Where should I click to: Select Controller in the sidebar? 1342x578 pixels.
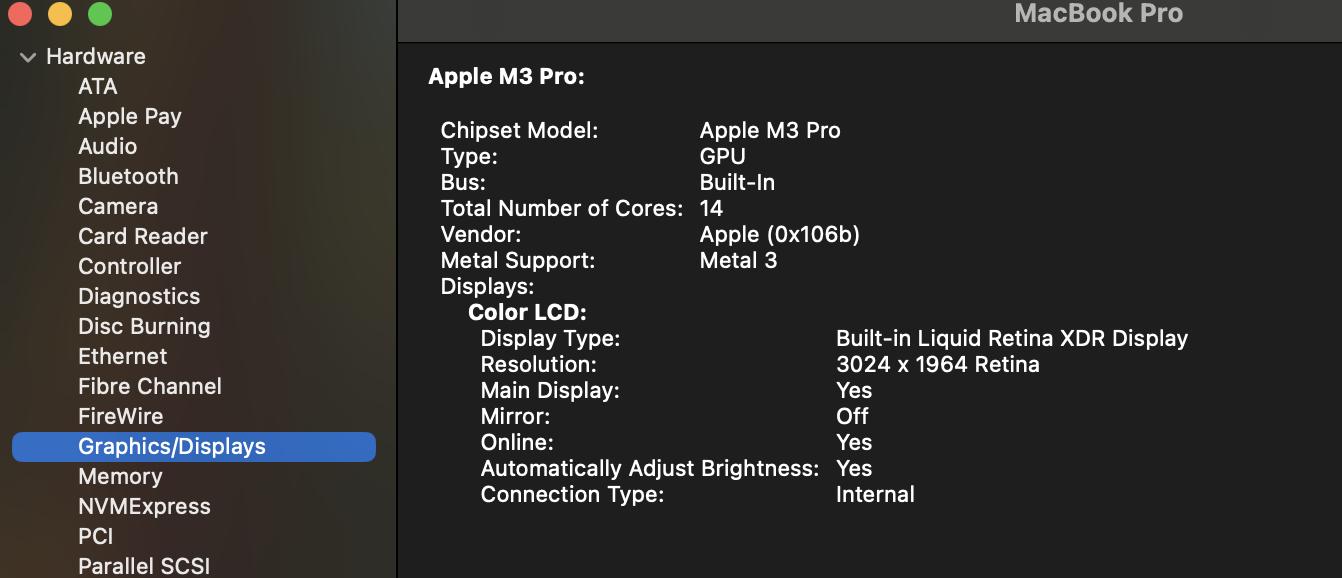[130, 266]
